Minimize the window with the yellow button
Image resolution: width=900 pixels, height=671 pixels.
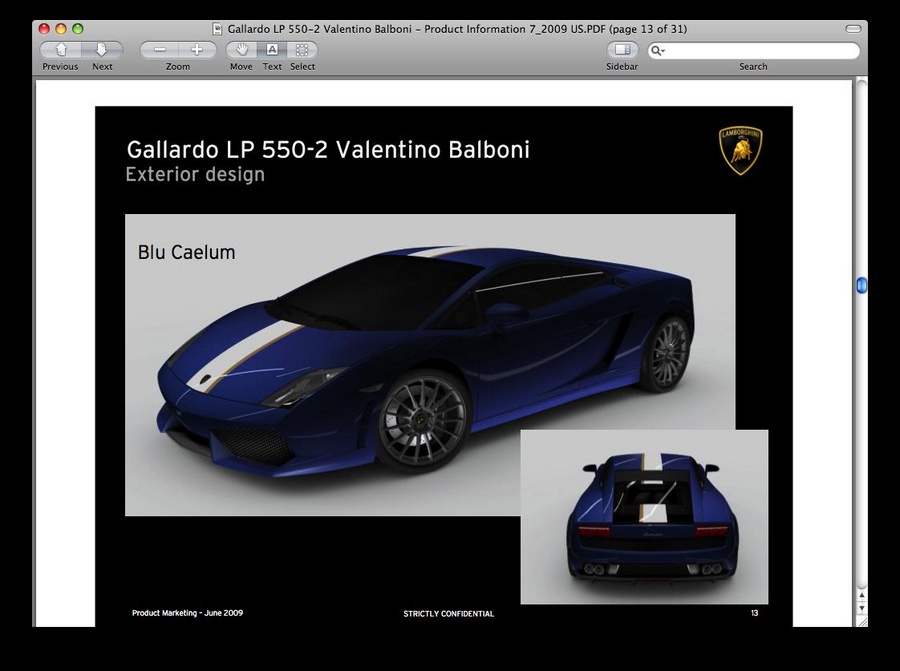tap(61, 29)
